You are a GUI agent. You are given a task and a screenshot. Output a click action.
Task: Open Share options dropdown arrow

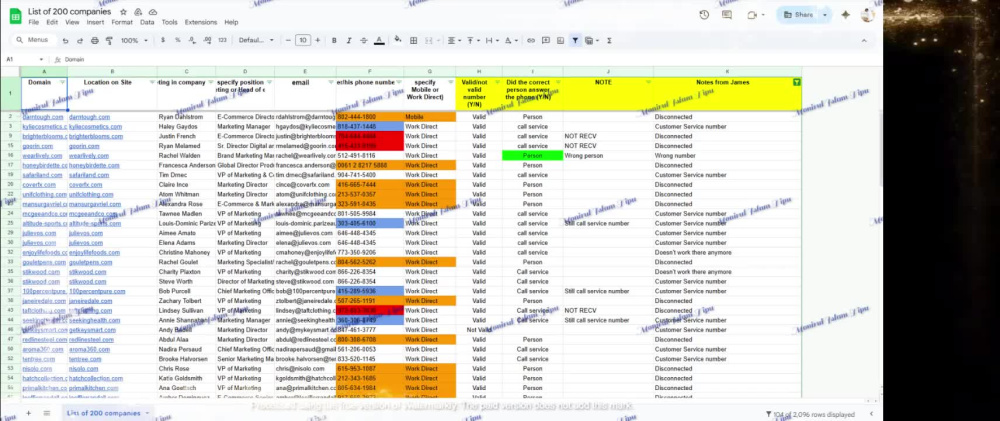pos(825,15)
